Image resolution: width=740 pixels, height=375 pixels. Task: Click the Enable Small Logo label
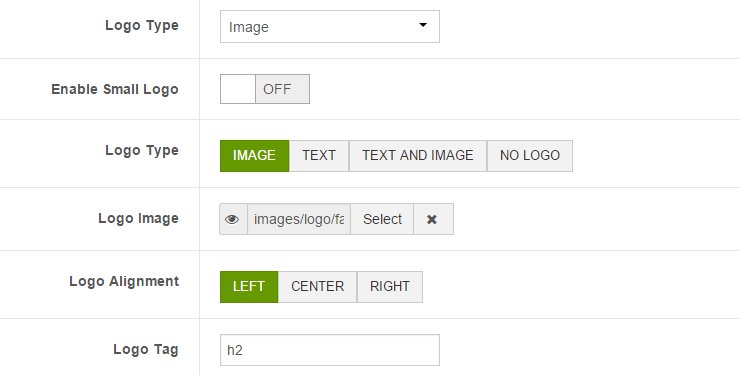coord(115,89)
